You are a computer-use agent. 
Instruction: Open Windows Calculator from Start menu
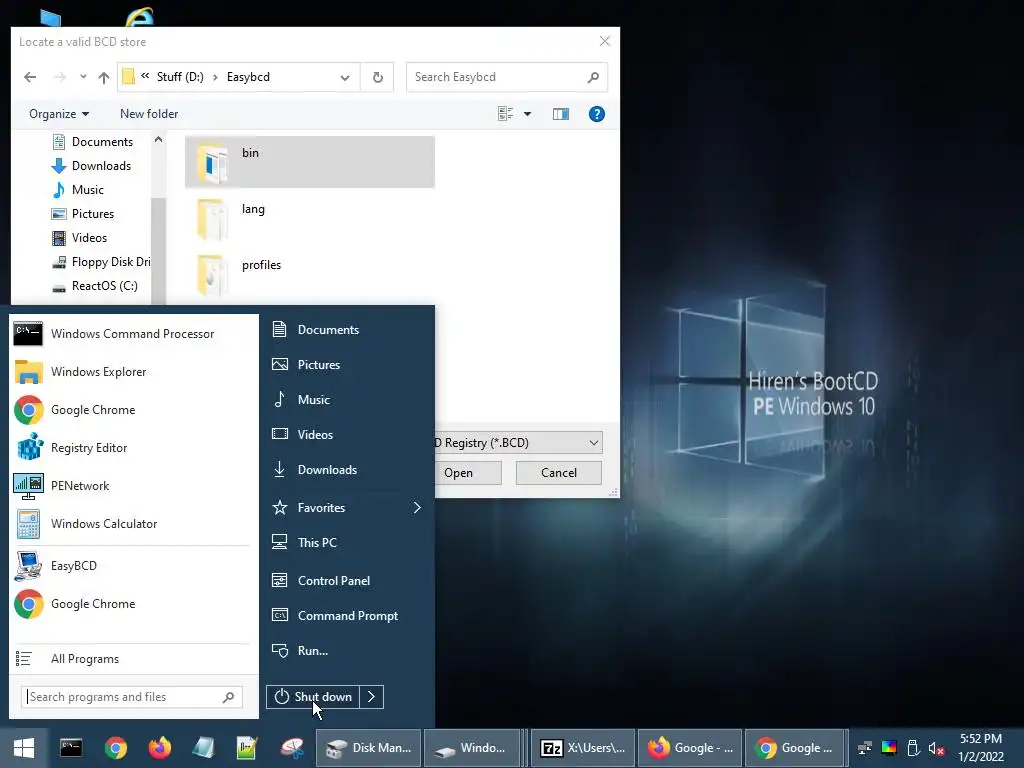click(133, 524)
